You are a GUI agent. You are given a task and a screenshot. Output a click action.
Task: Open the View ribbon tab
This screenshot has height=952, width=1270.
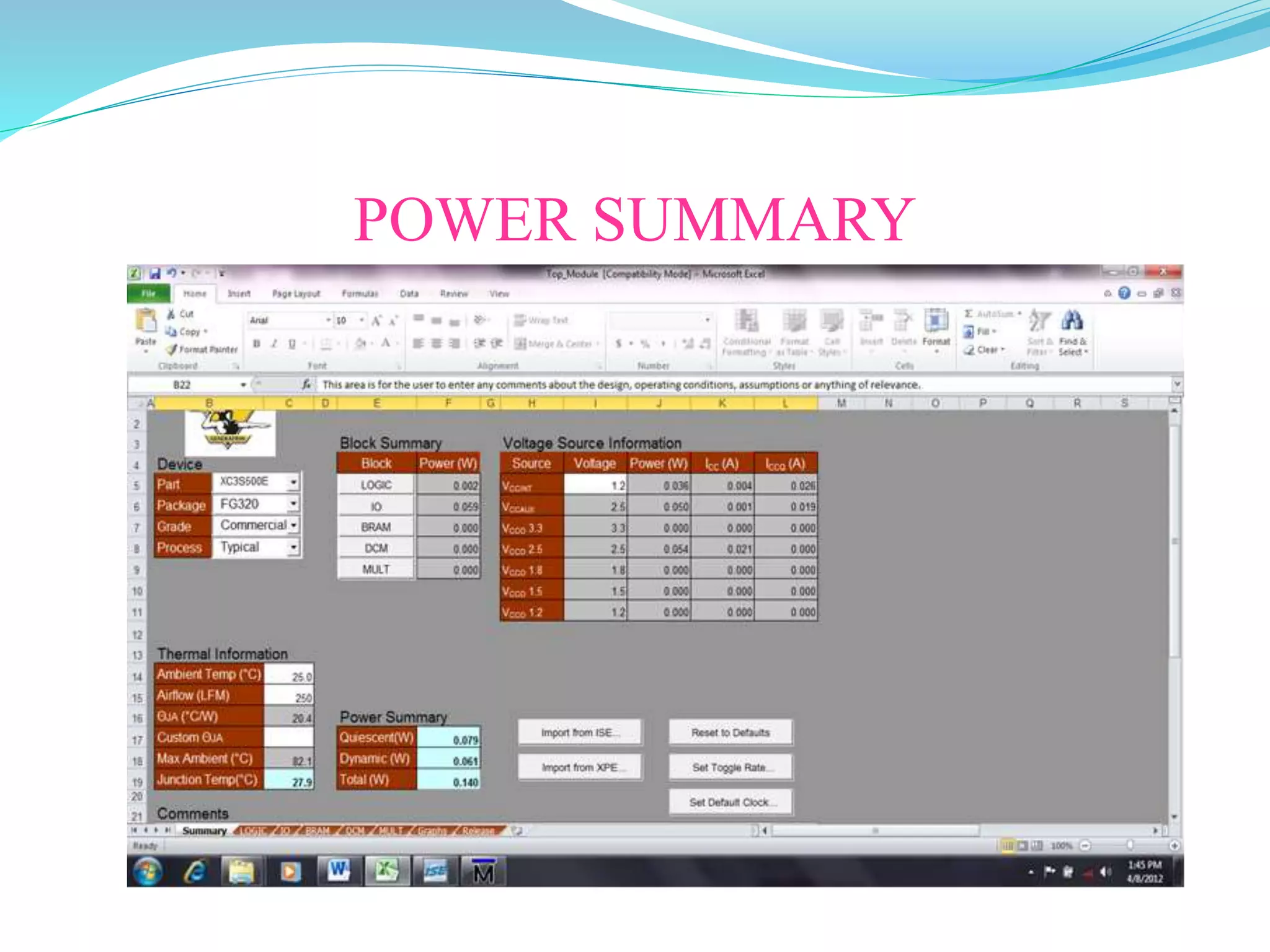[499, 294]
